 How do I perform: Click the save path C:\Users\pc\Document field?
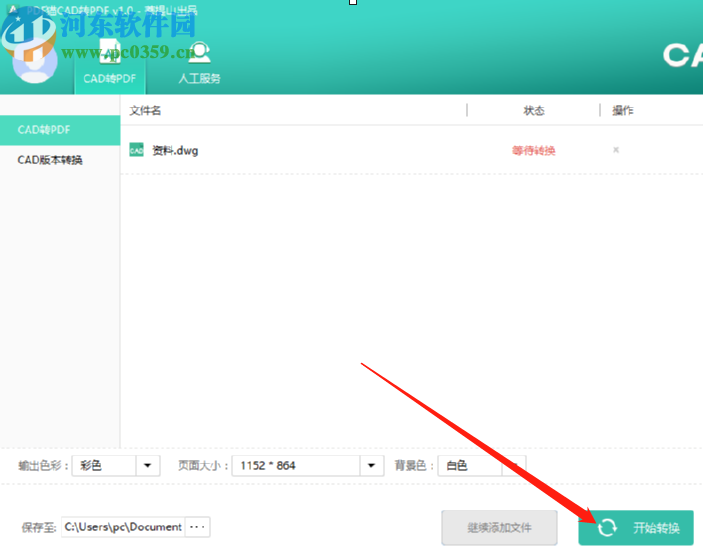click(x=123, y=527)
